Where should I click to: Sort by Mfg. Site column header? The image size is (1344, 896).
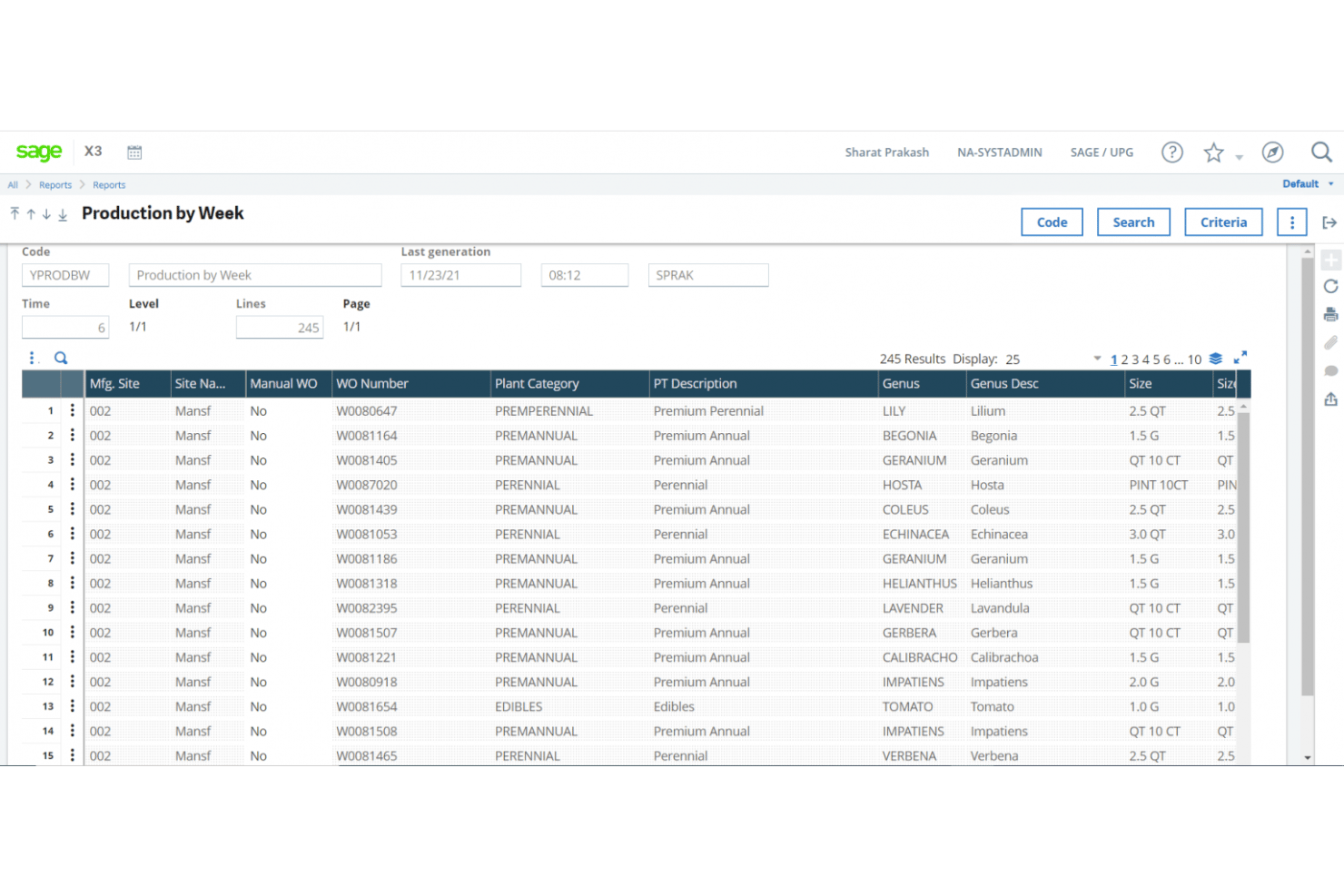point(126,384)
